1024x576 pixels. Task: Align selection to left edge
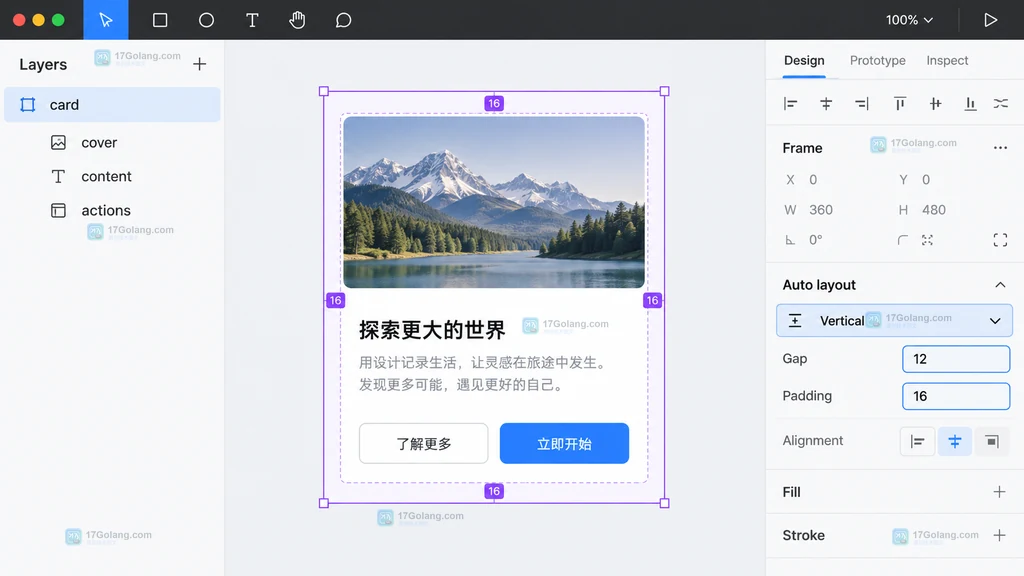coord(790,103)
